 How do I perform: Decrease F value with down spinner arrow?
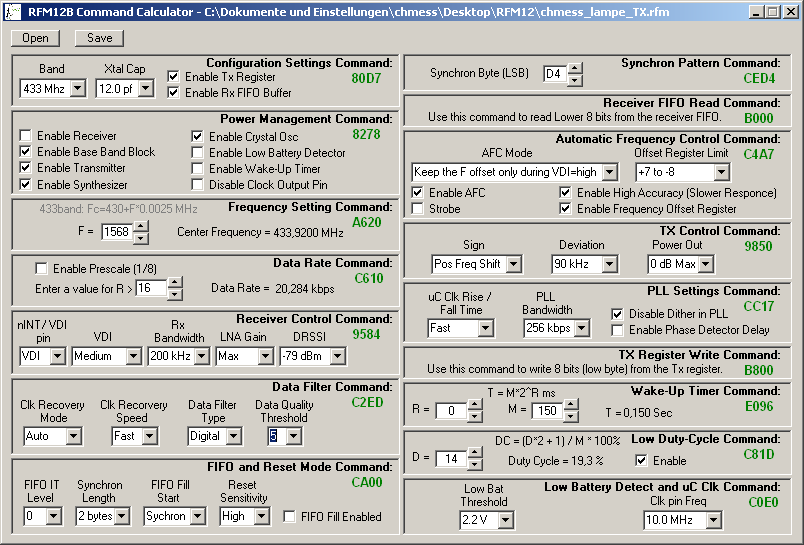point(140,238)
